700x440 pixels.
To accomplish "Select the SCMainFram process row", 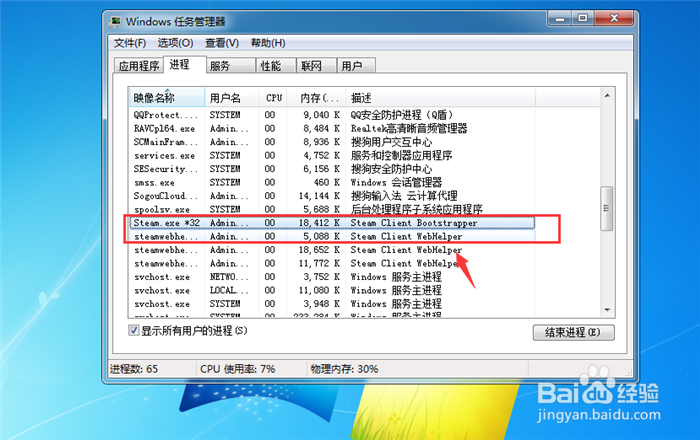I will tap(332, 142).
